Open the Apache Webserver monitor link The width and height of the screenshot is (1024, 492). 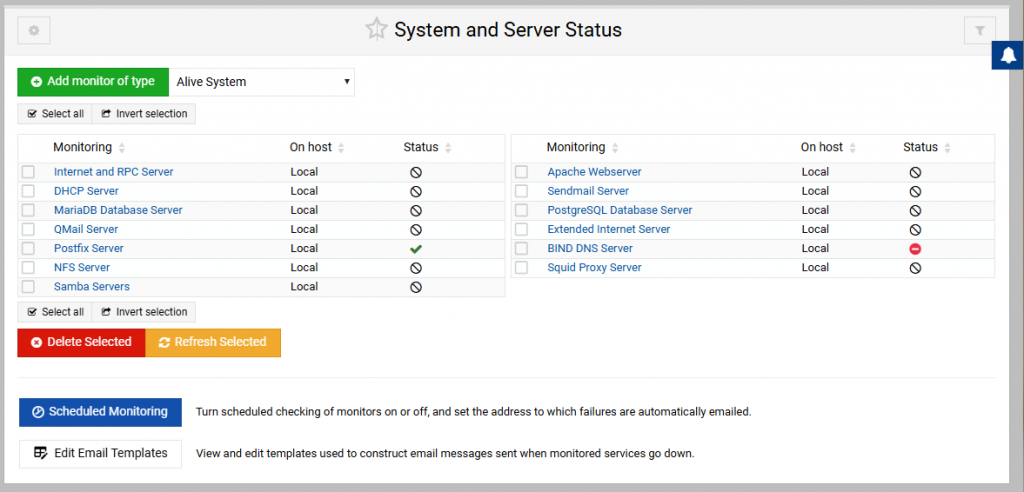point(594,172)
